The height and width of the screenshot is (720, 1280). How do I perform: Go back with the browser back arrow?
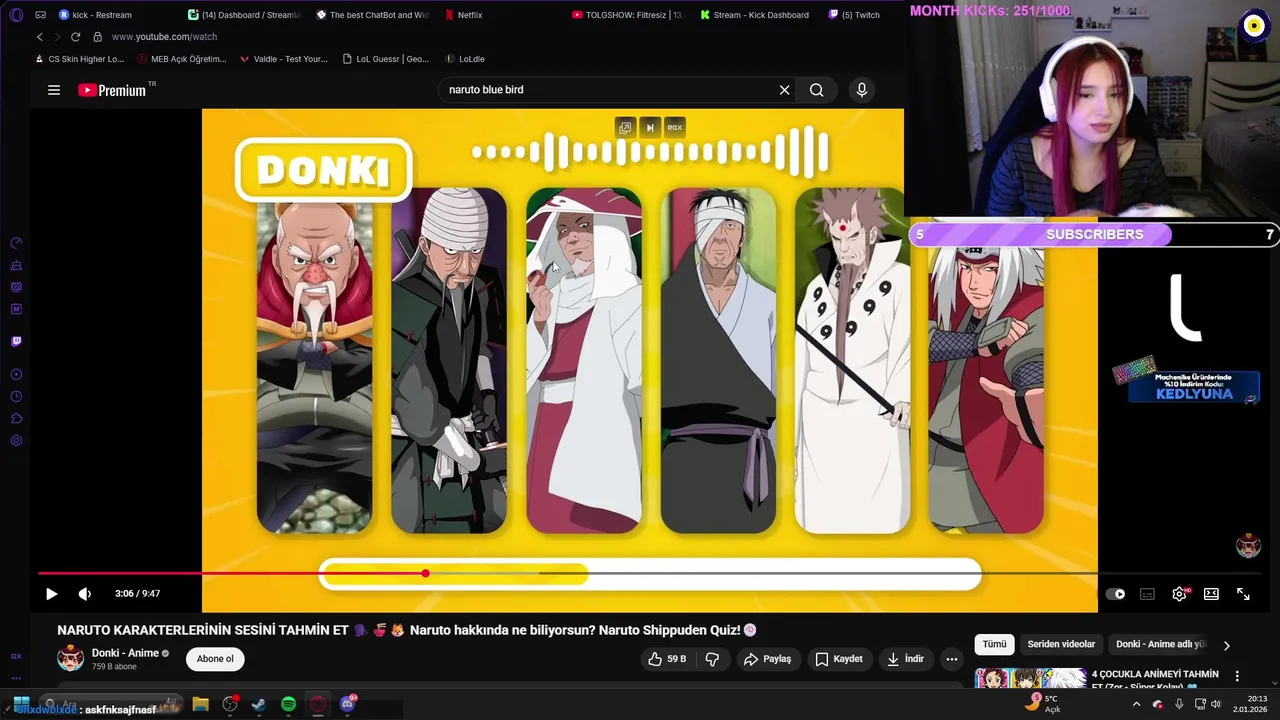click(40, 37)
